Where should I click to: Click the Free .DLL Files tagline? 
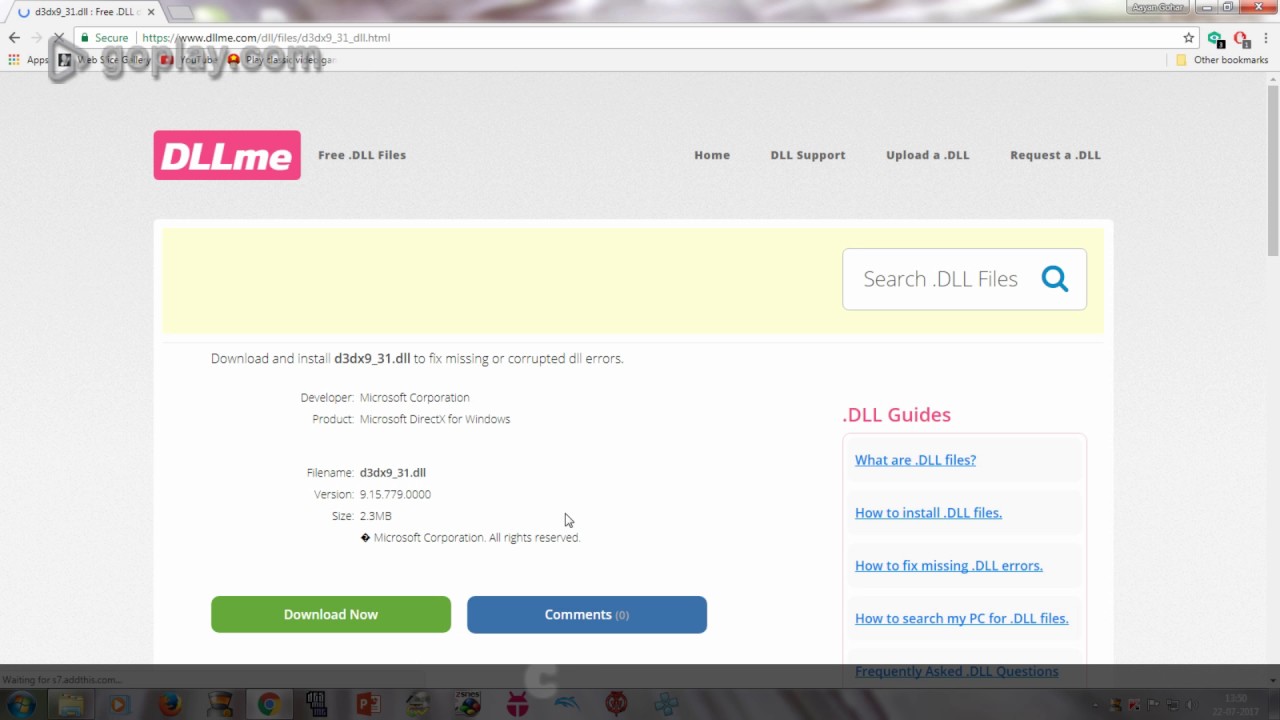tap(362, 155)
